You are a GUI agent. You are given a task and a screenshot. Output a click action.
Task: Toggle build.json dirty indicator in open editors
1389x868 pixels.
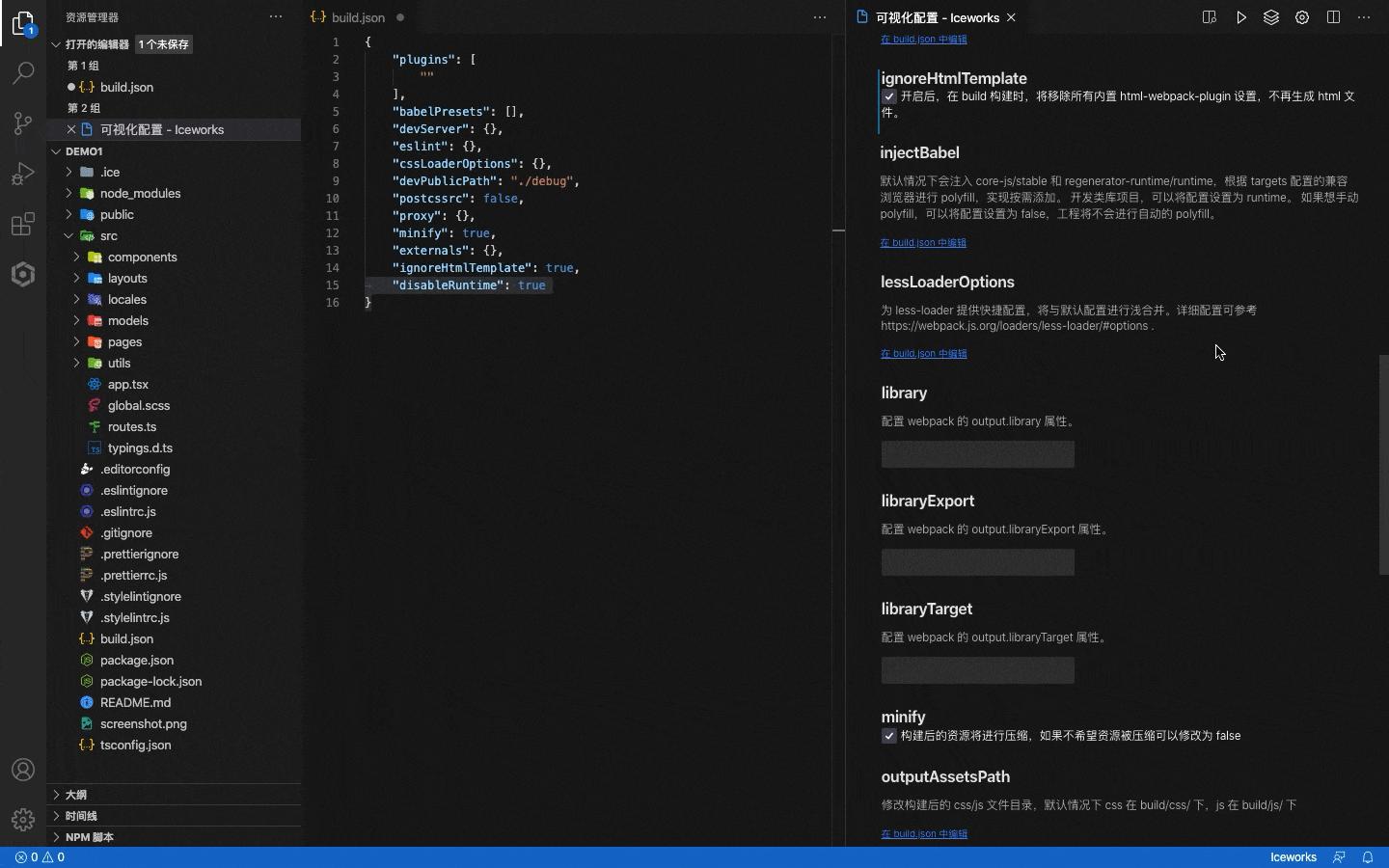[71, 87]
